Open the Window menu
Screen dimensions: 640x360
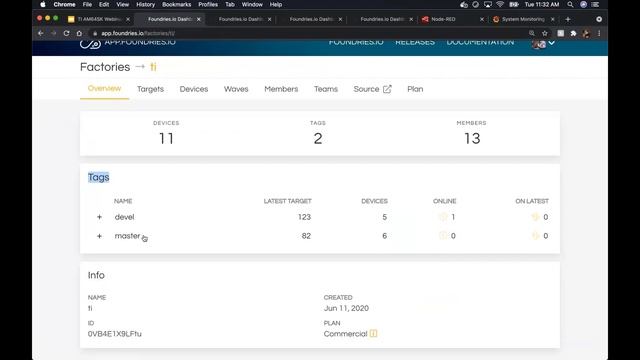pos(252,4)
